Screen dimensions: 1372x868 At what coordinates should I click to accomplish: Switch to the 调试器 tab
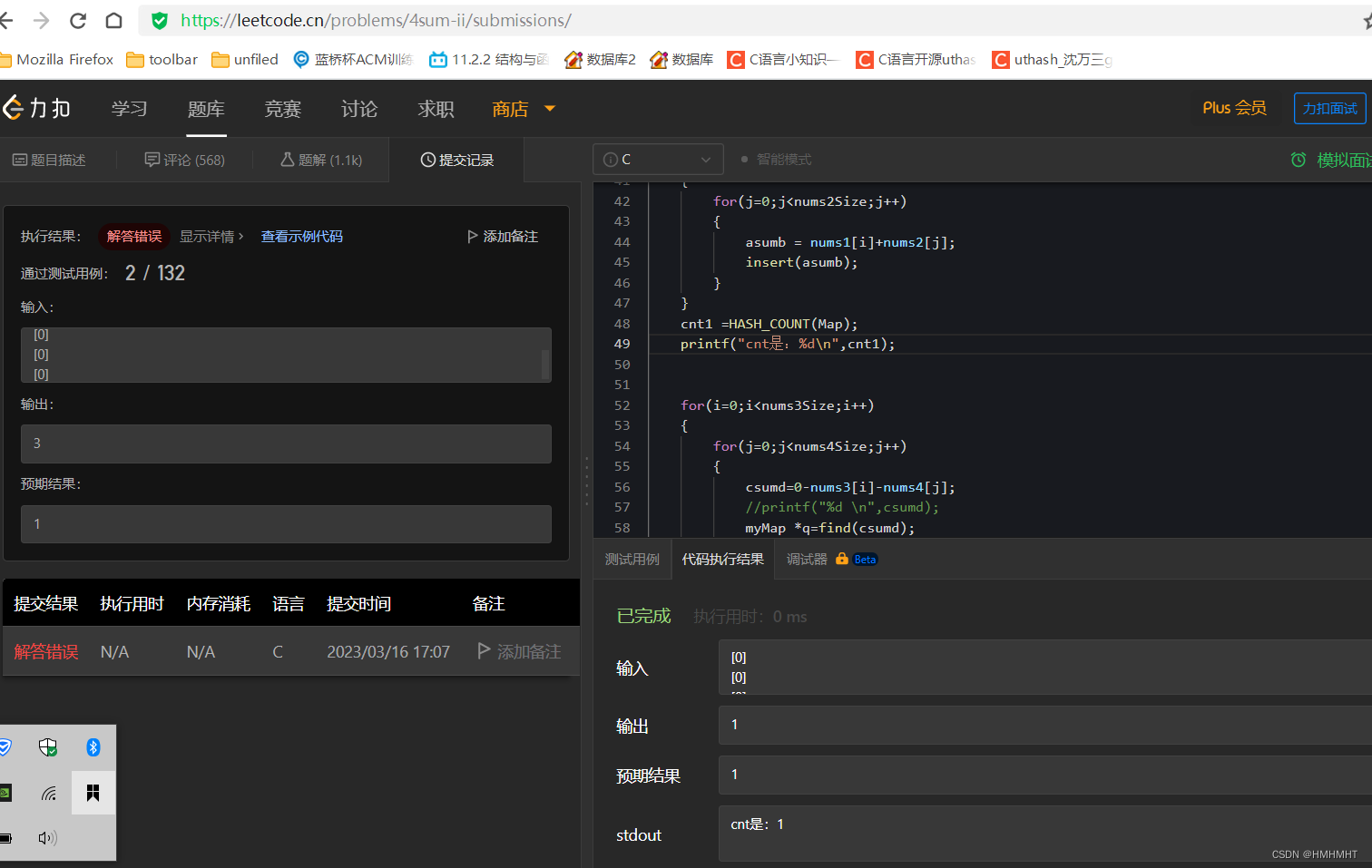[x=807, y=560]
